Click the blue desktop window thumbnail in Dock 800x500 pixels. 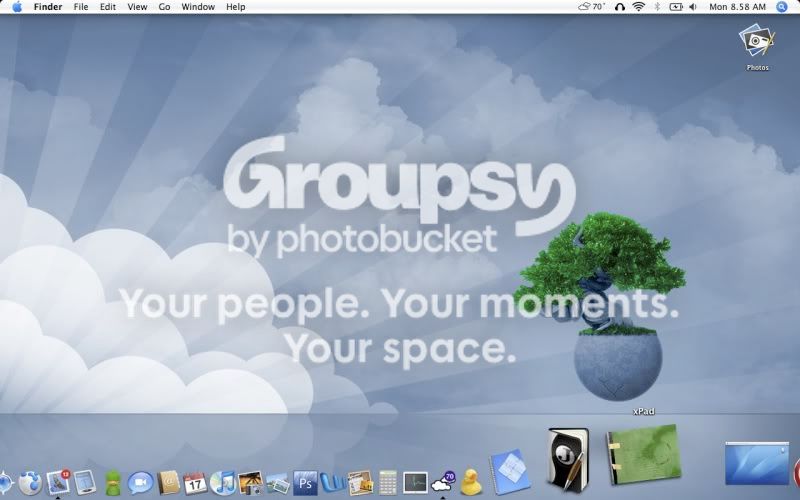tap(757, 463)
